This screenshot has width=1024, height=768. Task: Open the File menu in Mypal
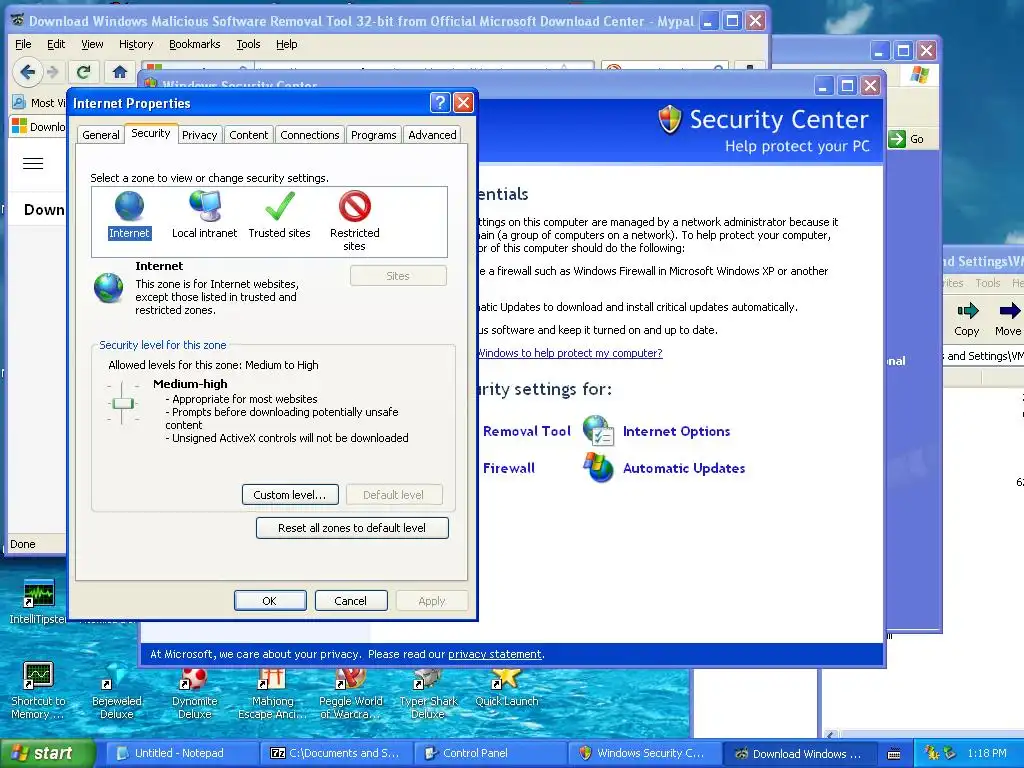point(23,44)
